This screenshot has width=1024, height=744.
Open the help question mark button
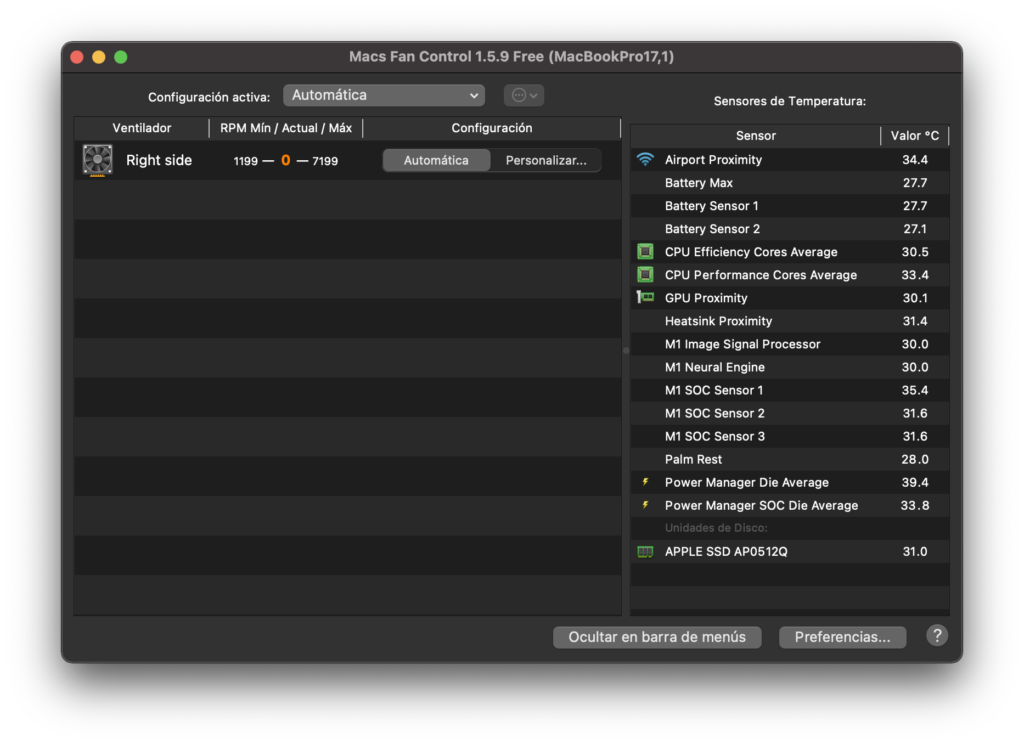(936, 636)
